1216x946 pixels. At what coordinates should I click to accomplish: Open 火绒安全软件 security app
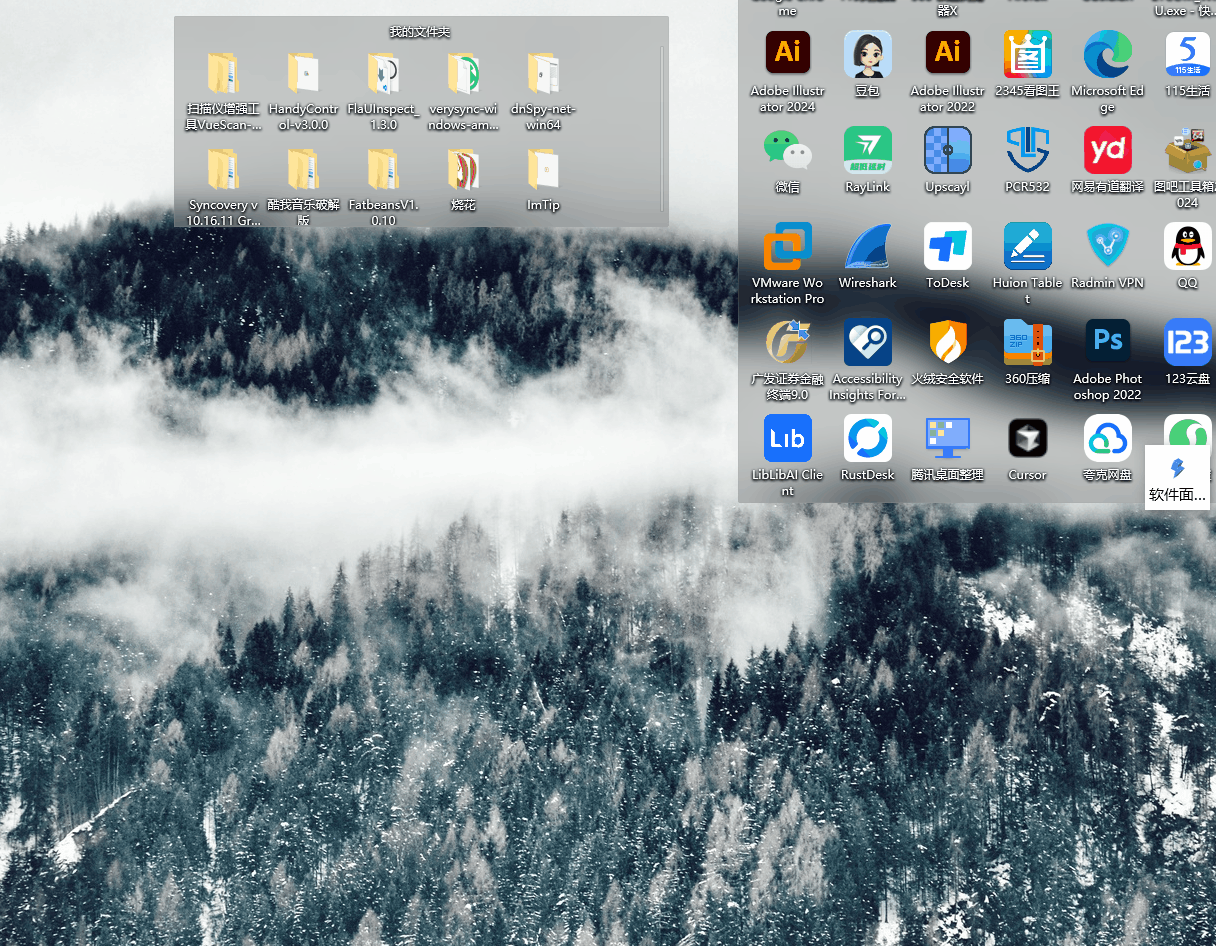948,352
